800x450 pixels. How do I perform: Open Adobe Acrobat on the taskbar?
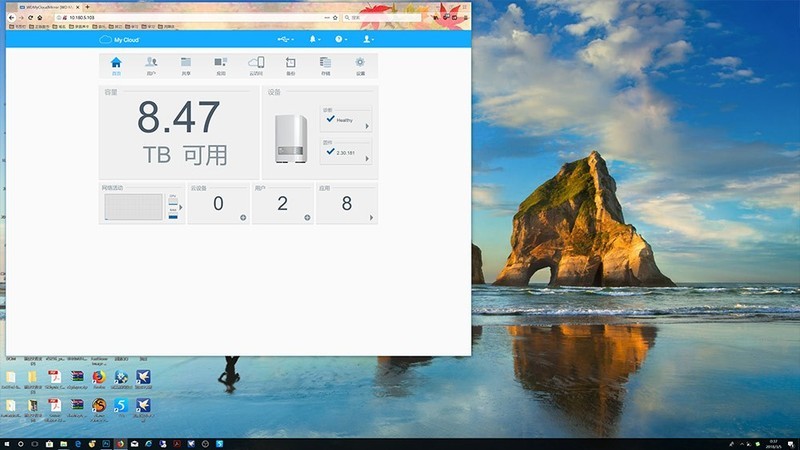[177, 444]
